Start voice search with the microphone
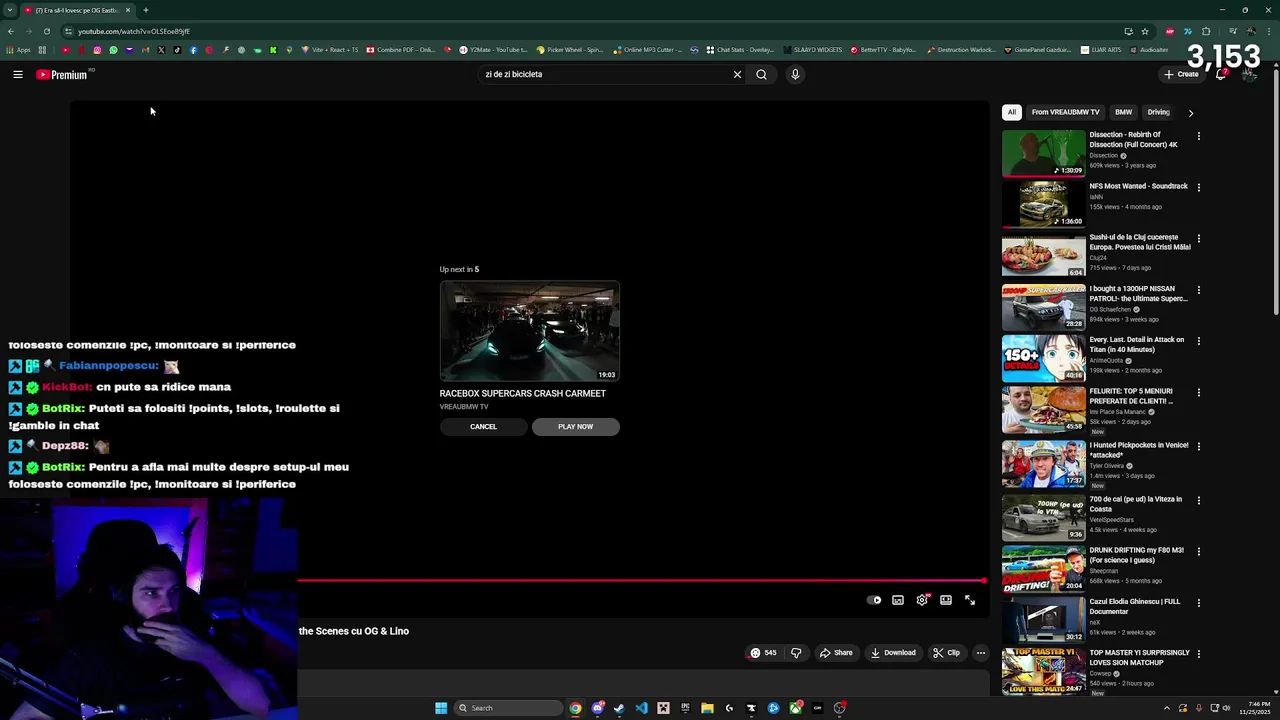The image size is (1280, 720). pos(795,74)
